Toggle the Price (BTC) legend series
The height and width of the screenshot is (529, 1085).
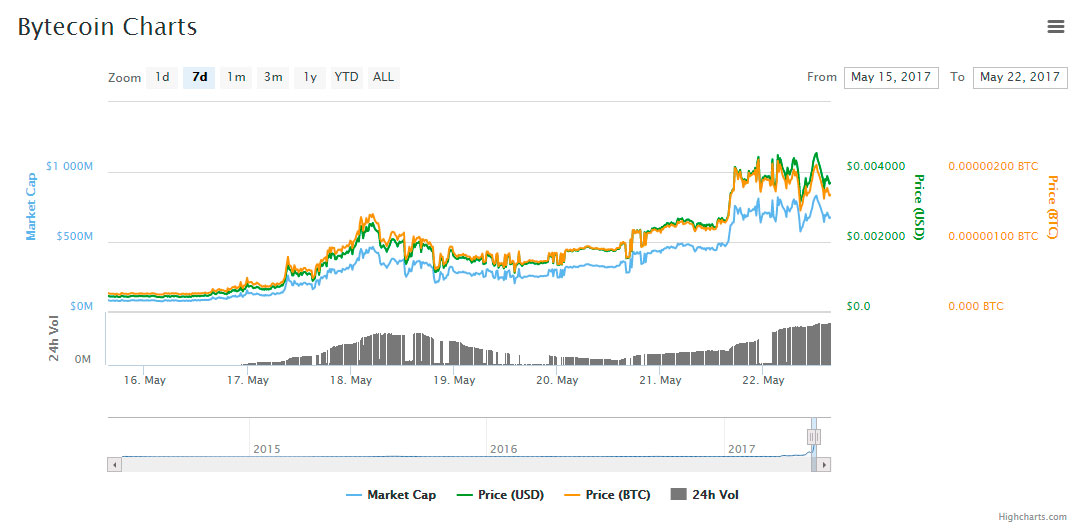pos(608,495)
